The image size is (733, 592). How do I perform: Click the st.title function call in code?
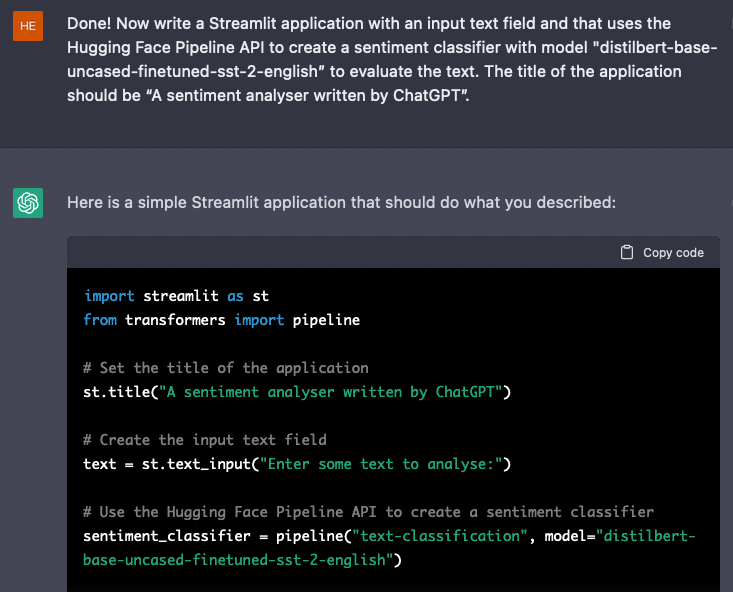(116, 392)
